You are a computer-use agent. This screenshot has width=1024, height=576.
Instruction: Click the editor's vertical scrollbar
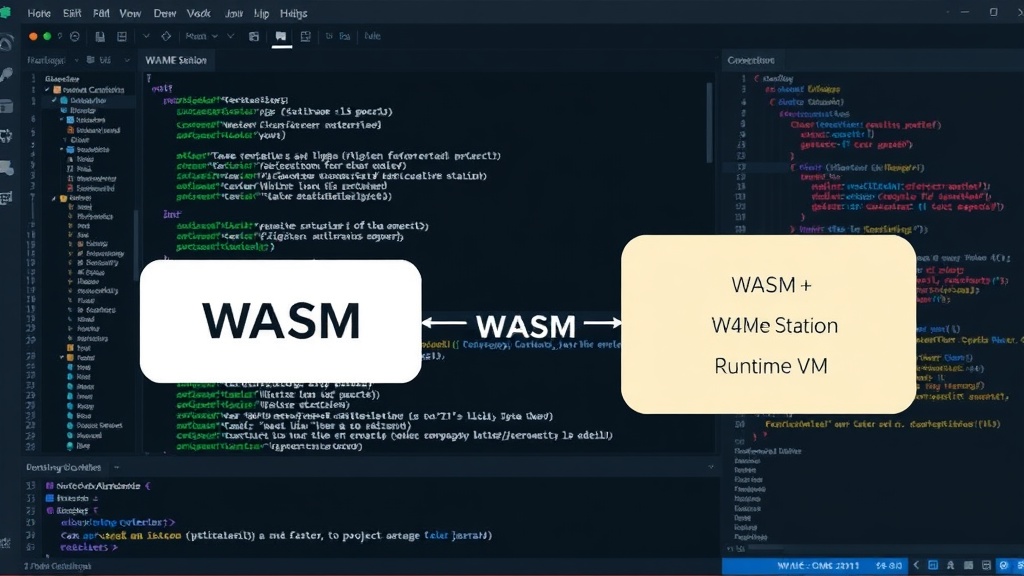709,123
